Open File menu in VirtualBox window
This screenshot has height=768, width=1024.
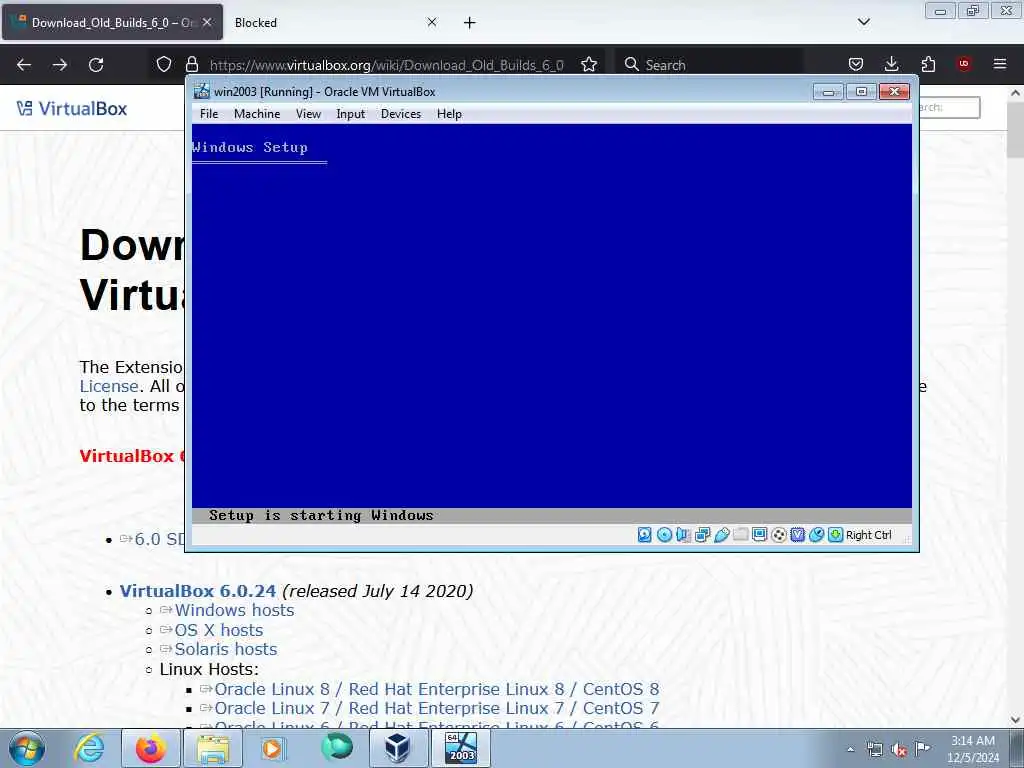click(x=209, y=114)
